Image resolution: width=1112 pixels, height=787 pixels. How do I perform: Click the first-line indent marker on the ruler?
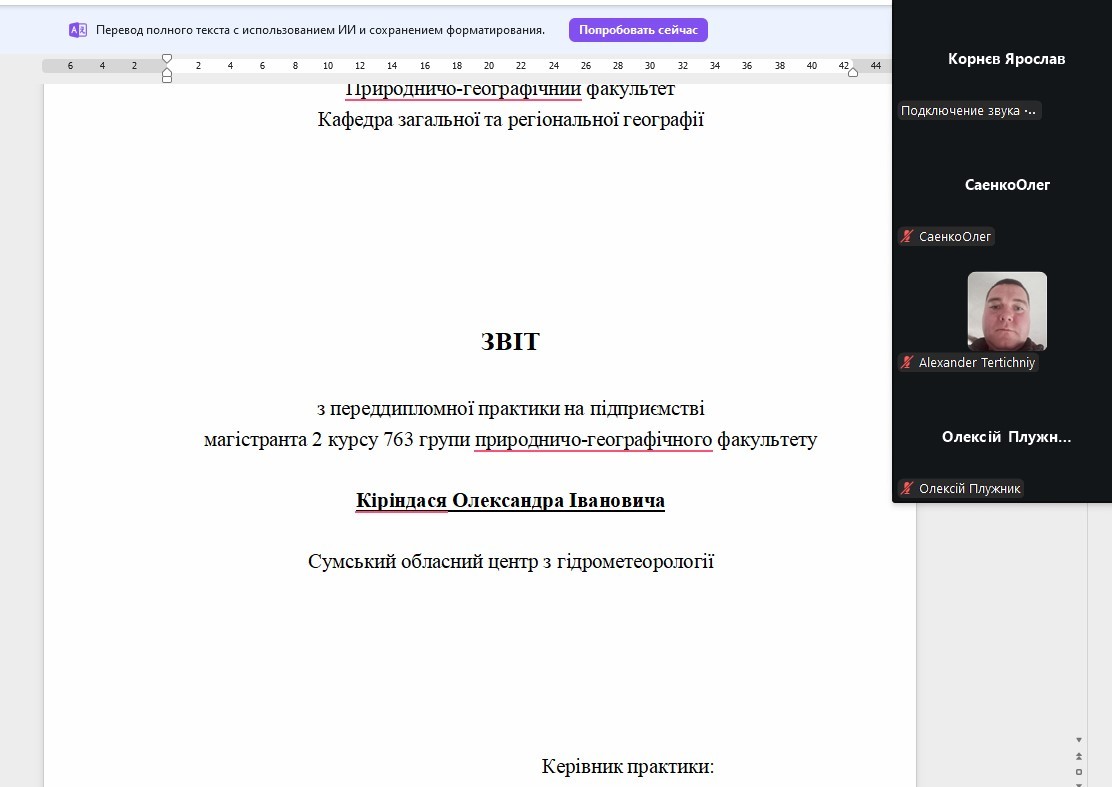point(167,59)
